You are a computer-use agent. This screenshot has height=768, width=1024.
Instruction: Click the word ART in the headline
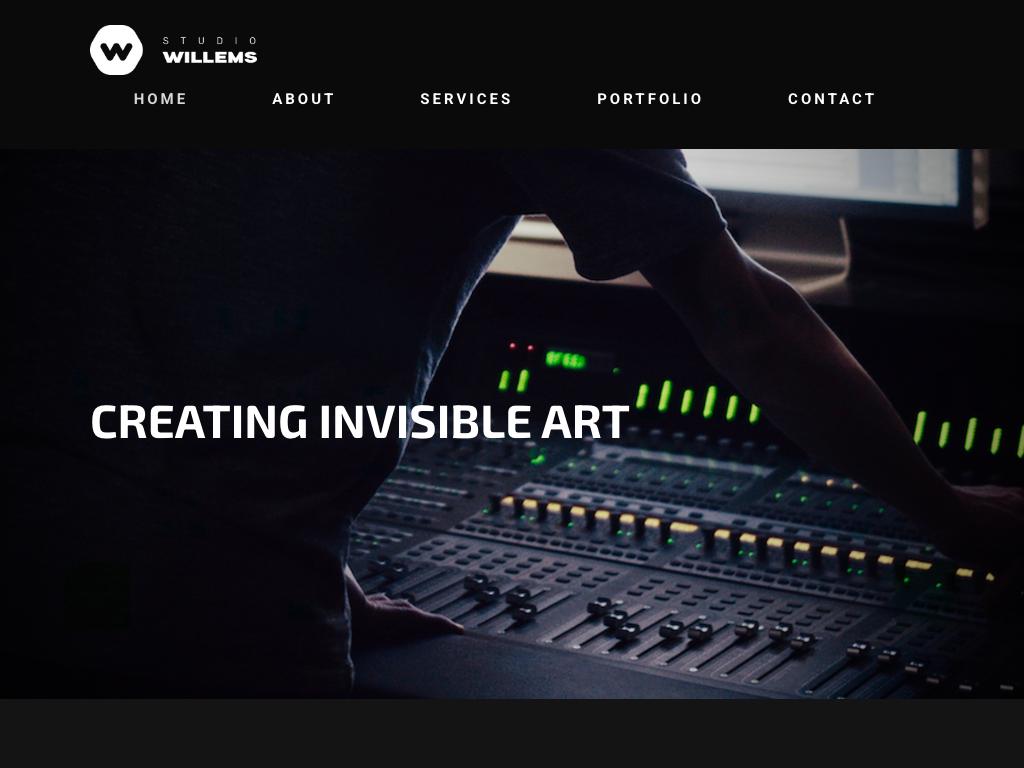pyautogui.click(x=585, y=422)
